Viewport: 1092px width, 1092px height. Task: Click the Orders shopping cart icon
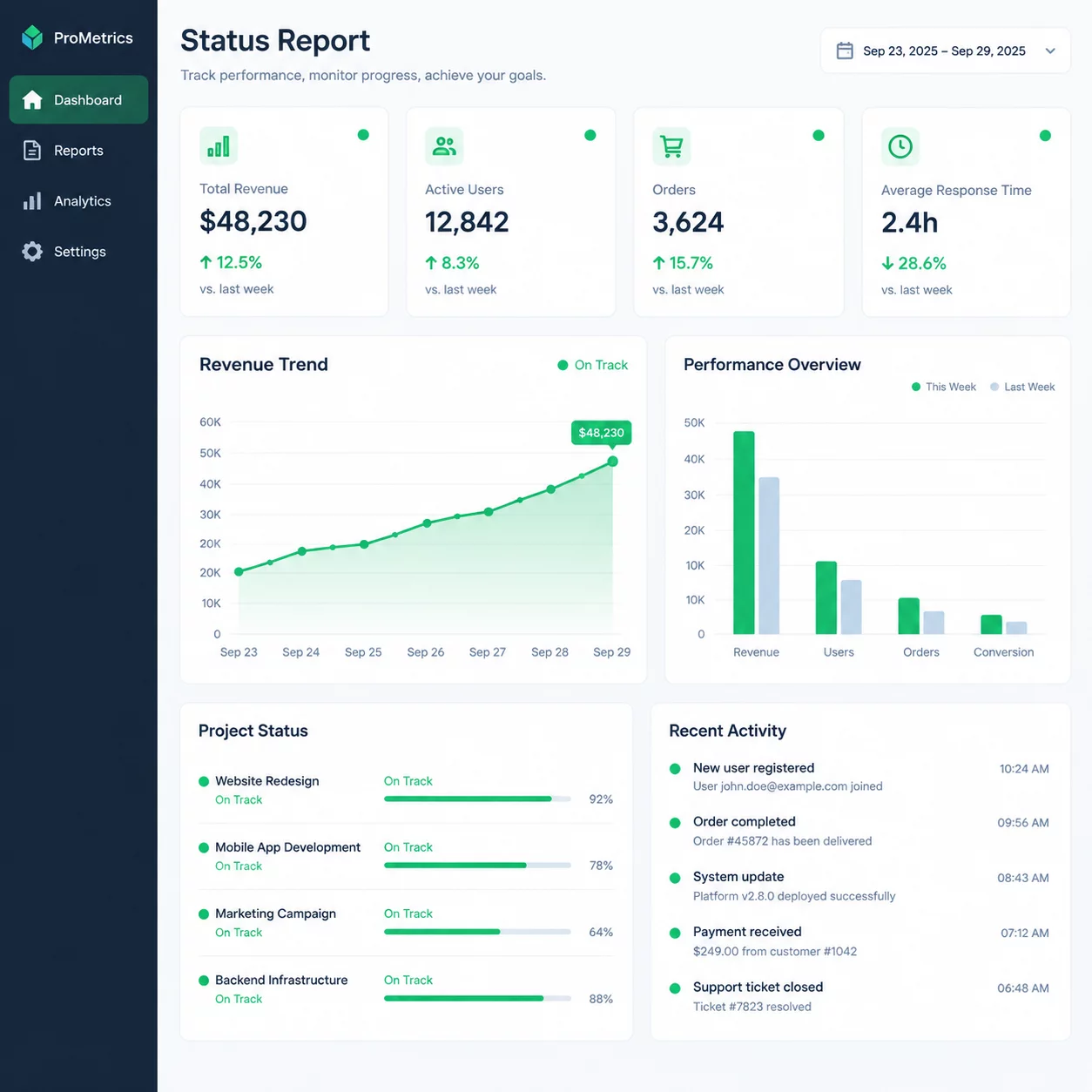click(671, 146)
